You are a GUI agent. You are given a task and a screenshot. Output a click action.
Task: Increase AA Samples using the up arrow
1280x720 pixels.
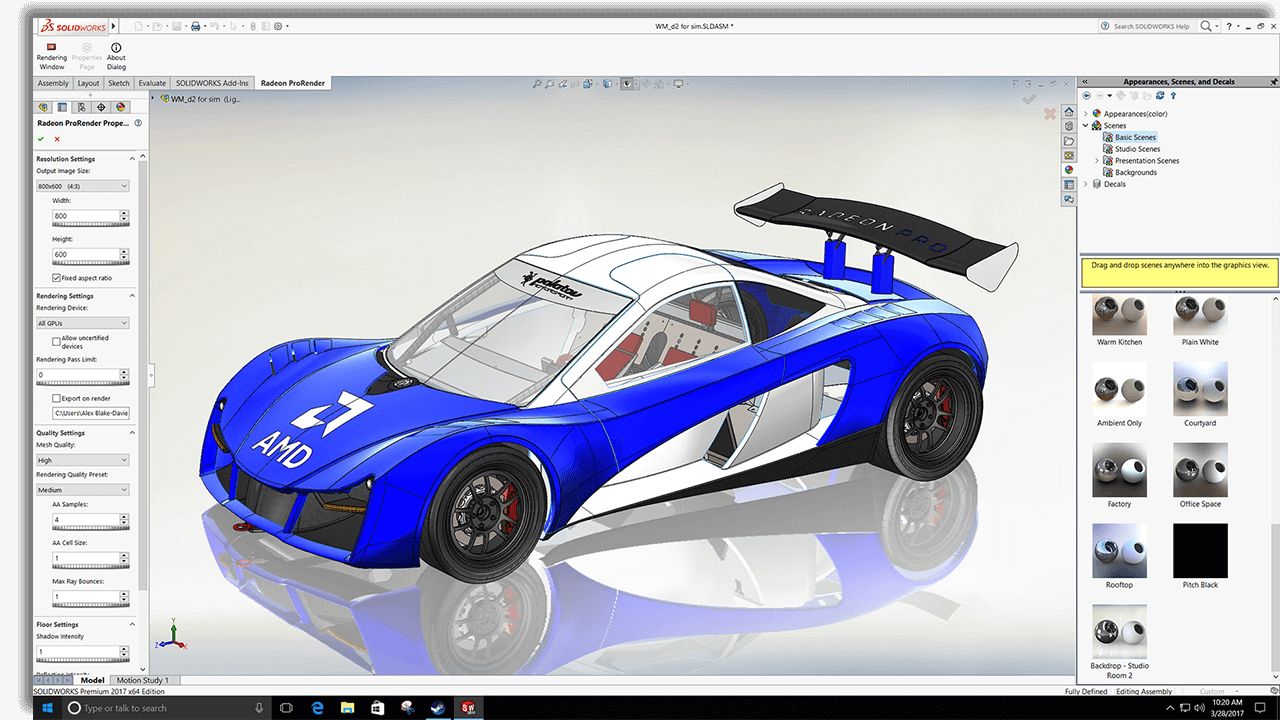(126, 517)
